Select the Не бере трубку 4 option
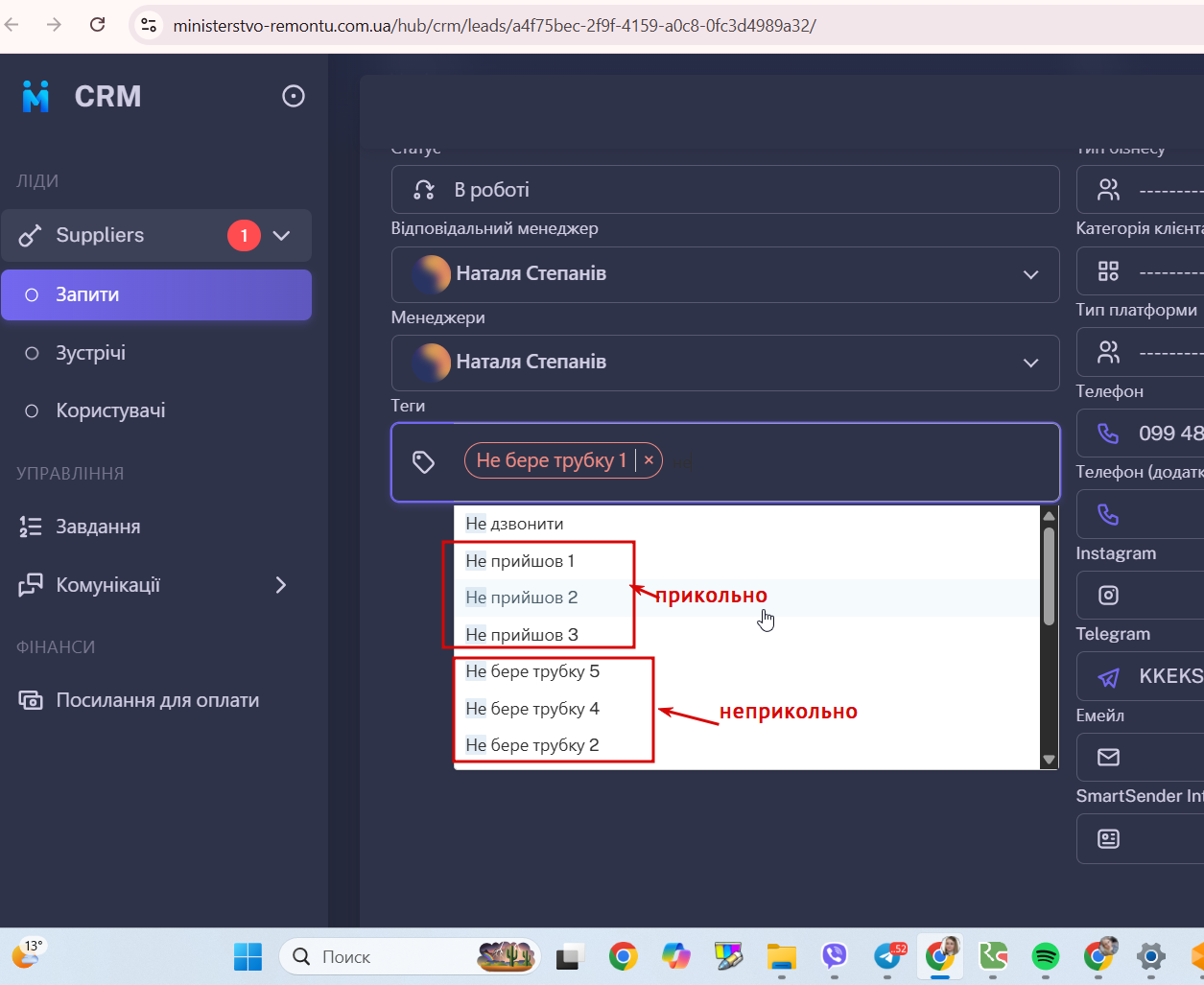Viewport: 1204px width, 985px height. [x=747, y=709]
